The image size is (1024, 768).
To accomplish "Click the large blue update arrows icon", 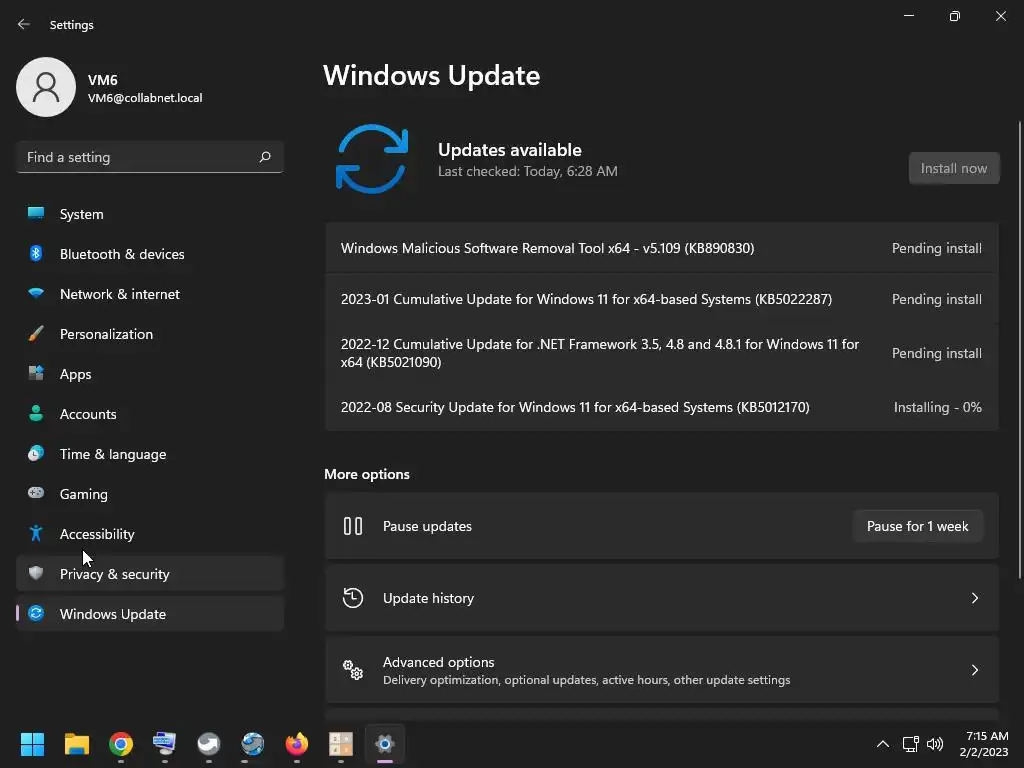I will click(x=372, y=159).
